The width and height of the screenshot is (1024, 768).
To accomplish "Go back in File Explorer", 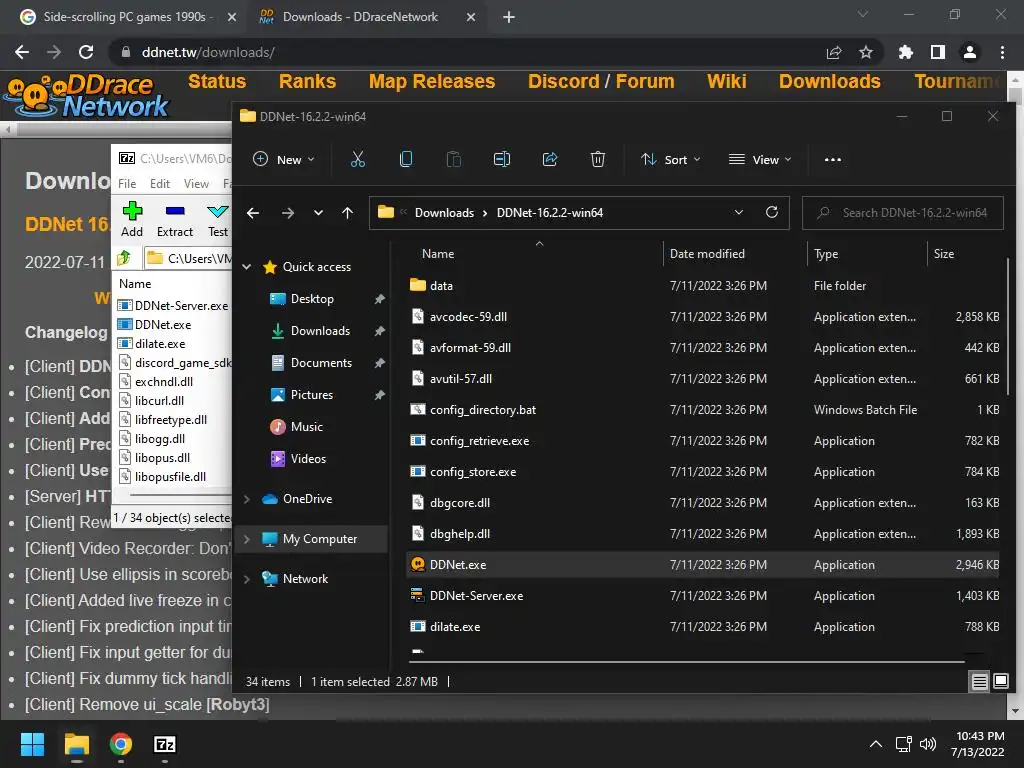I will pos(253,213).
